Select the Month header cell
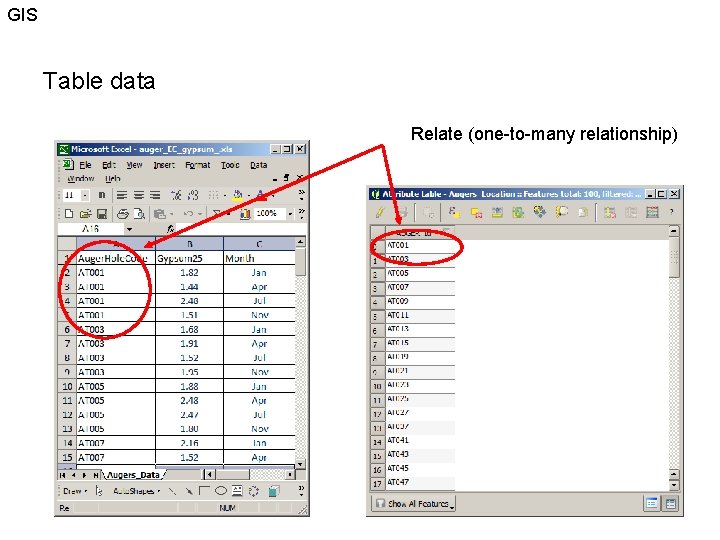Screen dimensions: 720x540 (259, 258)
